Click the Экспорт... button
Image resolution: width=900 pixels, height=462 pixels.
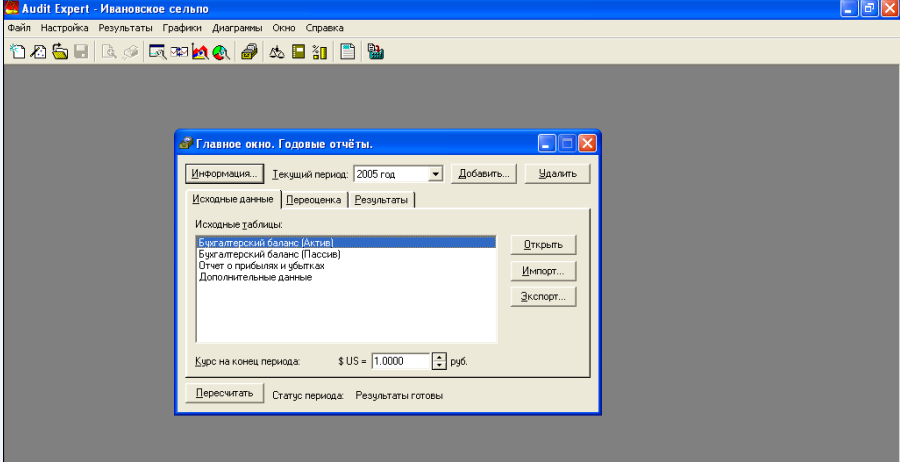click(x=543, y=297)
